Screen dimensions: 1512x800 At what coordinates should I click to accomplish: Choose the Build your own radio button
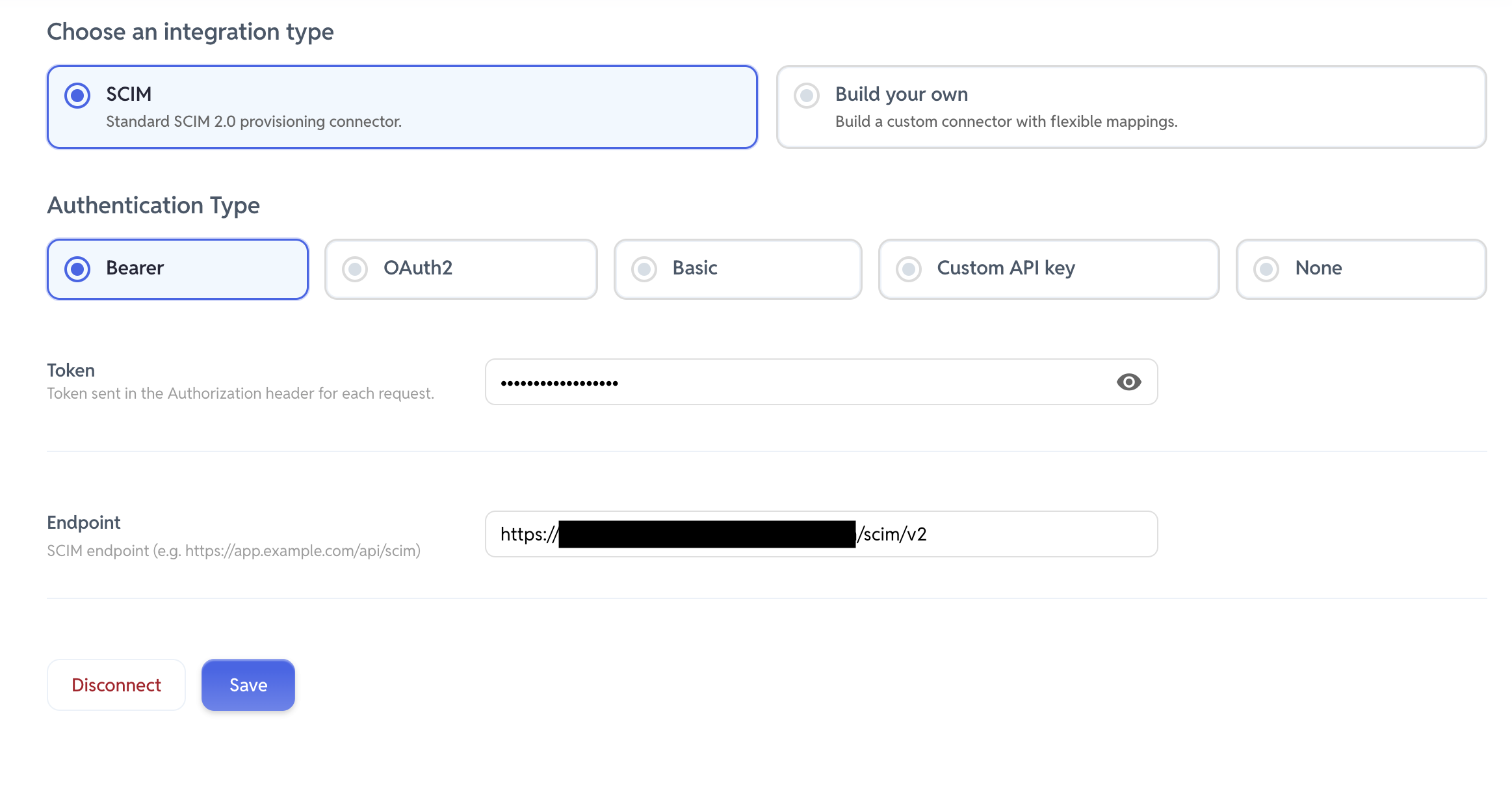click(x=807, y=96)
